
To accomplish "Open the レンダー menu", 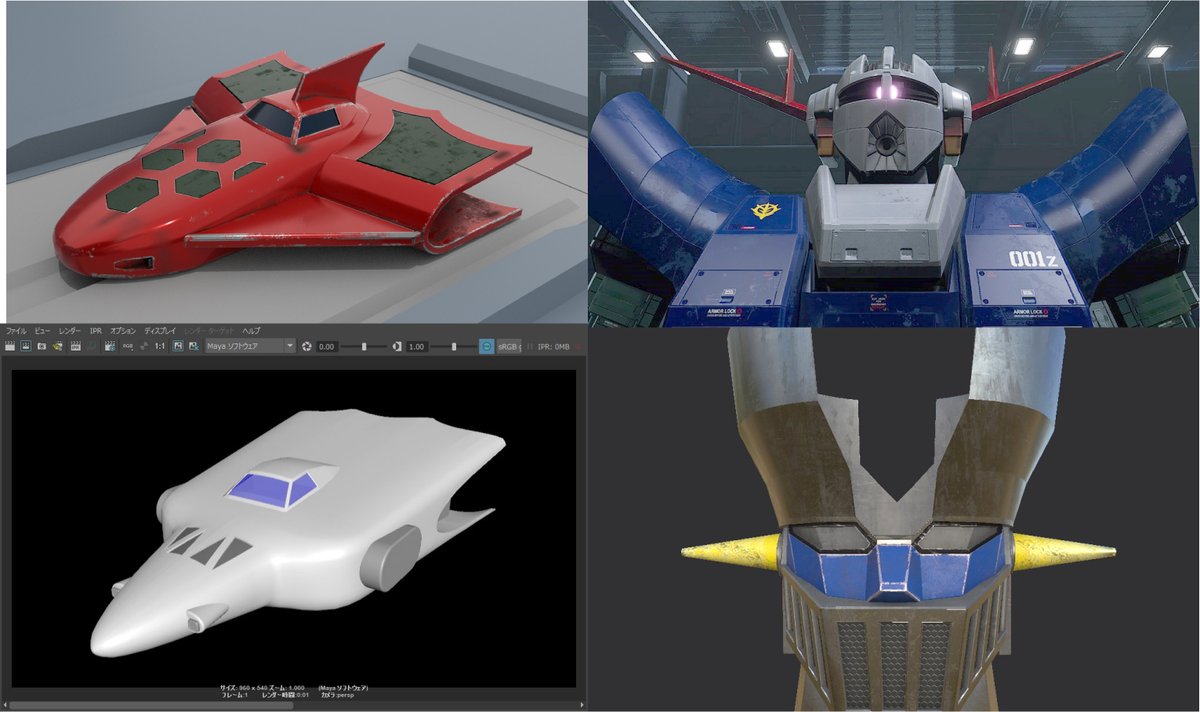I will [x=69, y=330].
